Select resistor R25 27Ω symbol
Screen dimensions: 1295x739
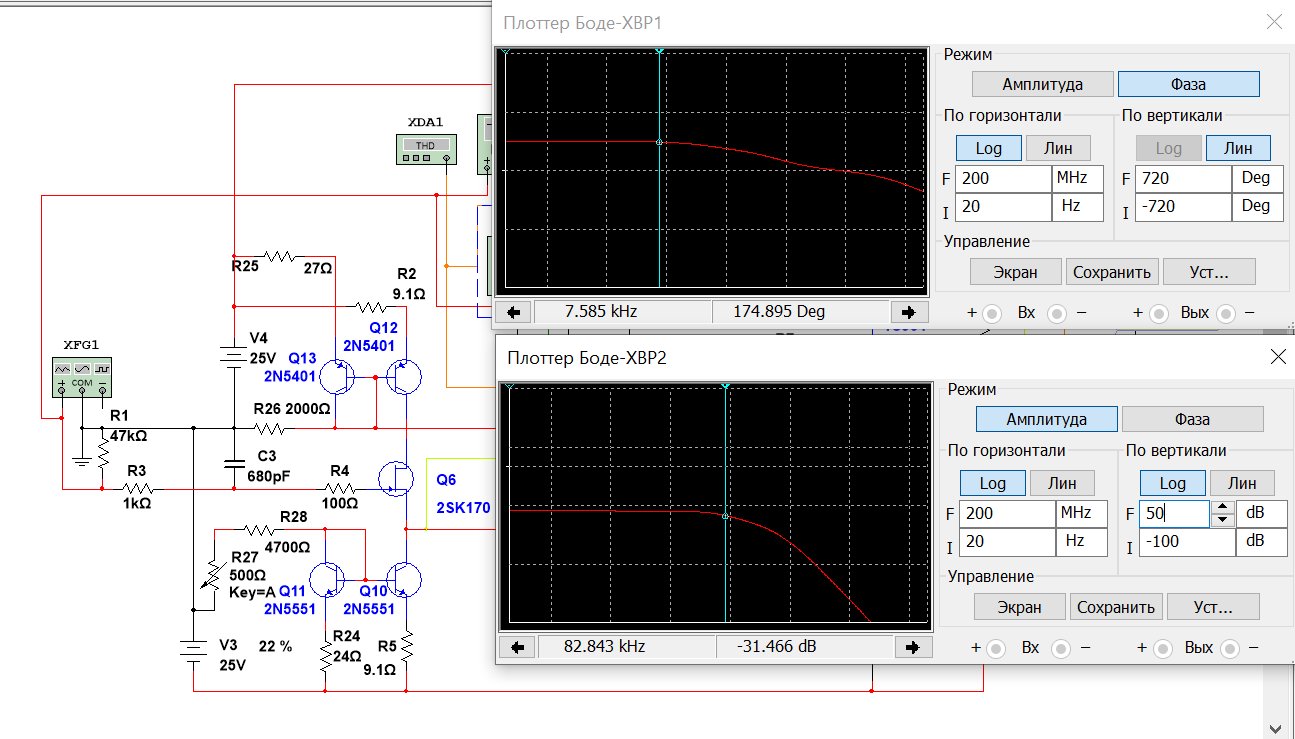click(281, 255)
